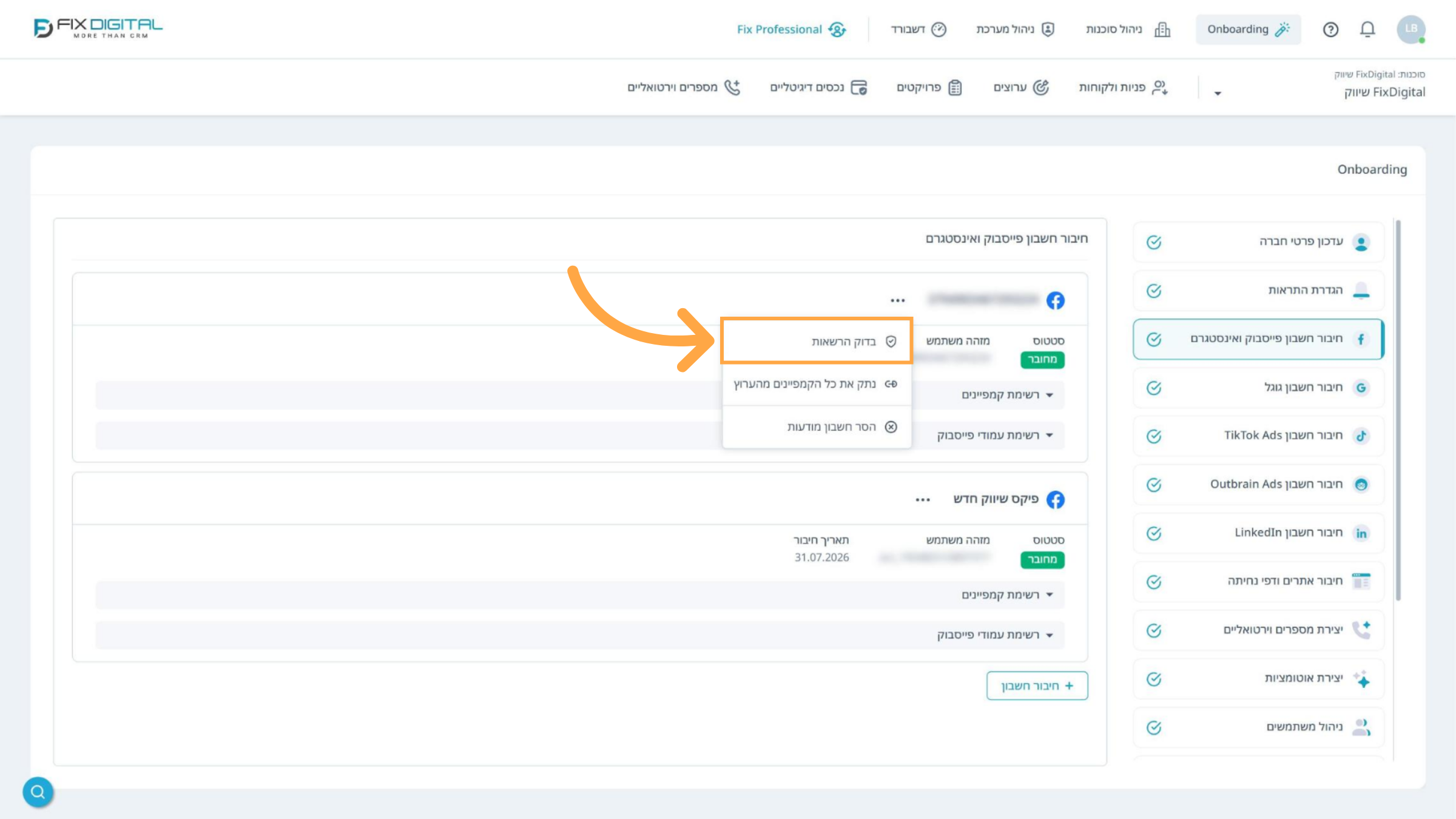
Task: Open ניהול סוכנות in the top navigation
Action: (1128, 29)
